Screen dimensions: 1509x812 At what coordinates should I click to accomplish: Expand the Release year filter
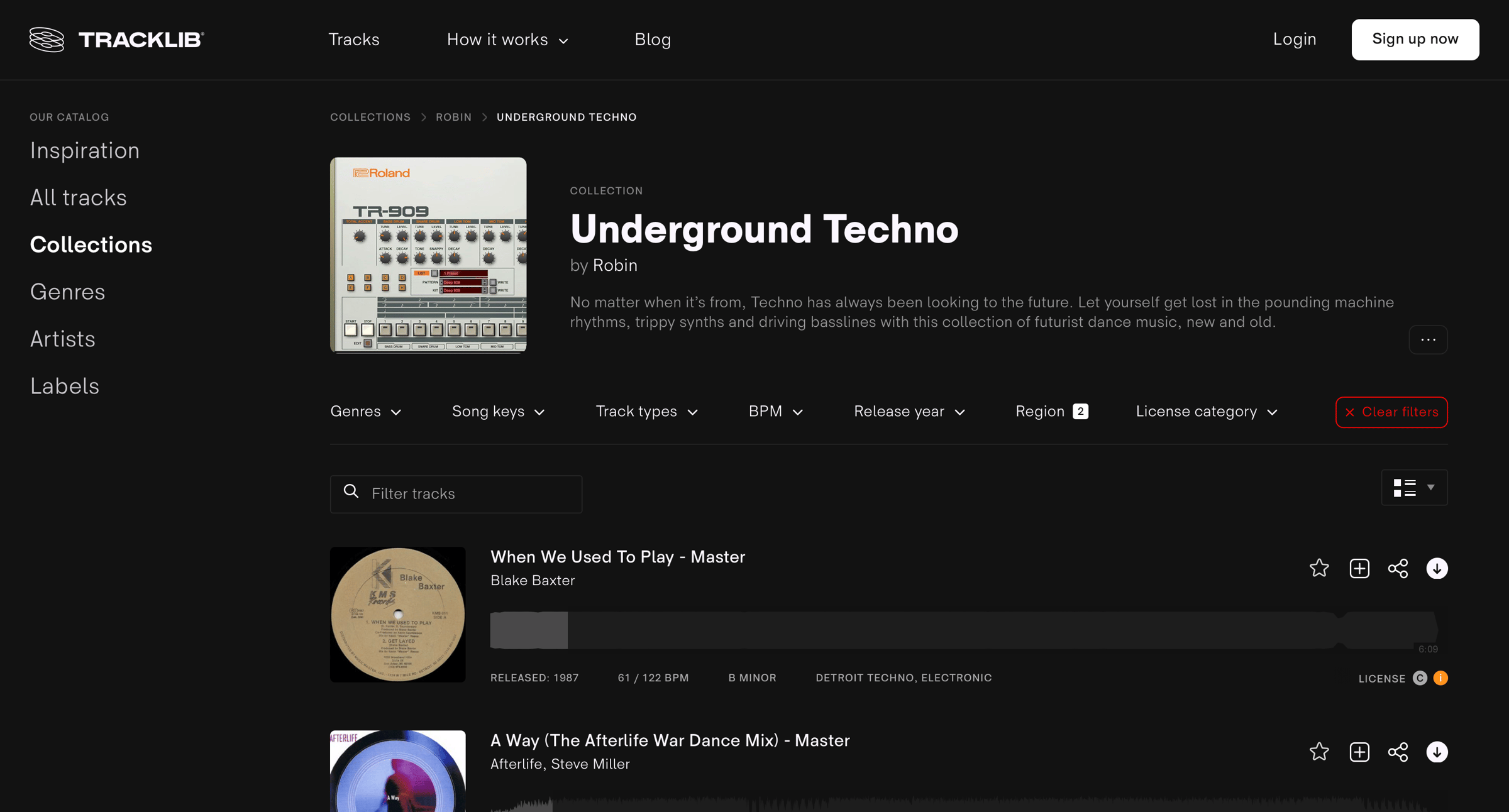tap(909, 412)
